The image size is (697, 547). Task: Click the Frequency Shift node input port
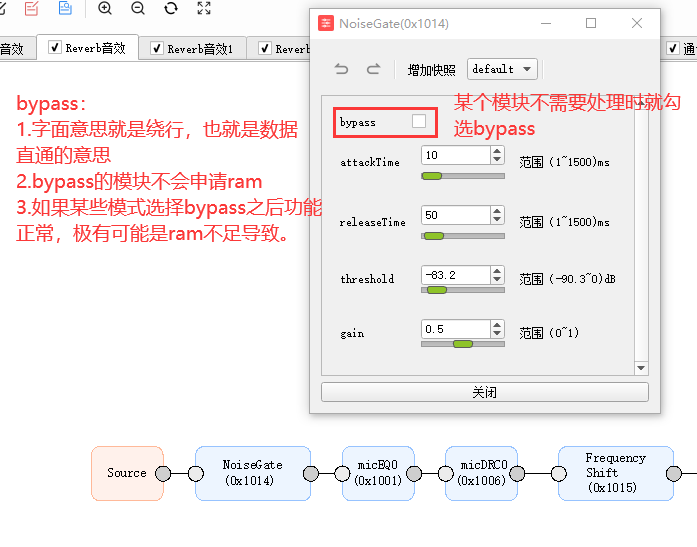pos(559,474)
